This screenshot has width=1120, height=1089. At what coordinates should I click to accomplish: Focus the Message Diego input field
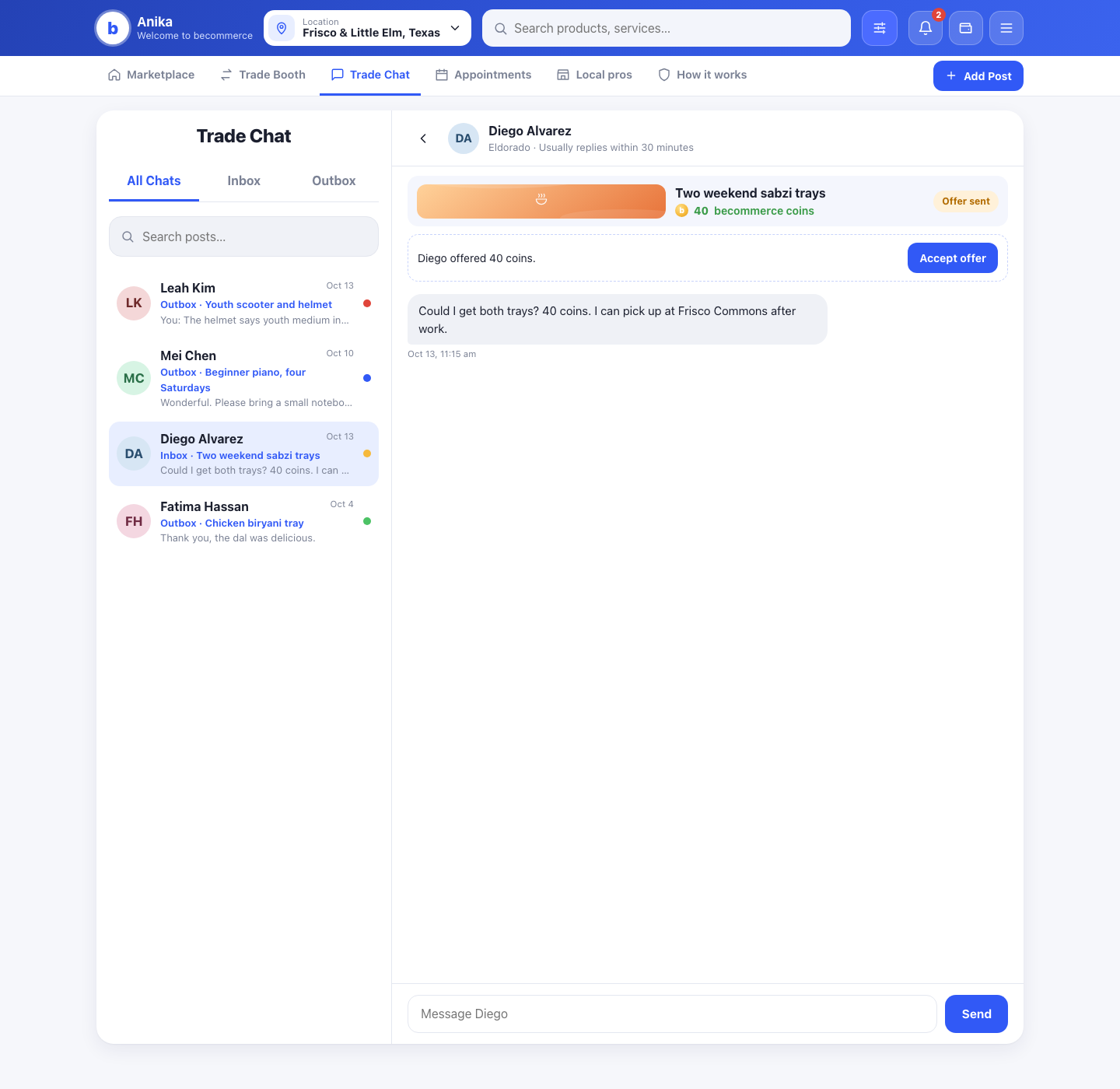point(672,1014)
